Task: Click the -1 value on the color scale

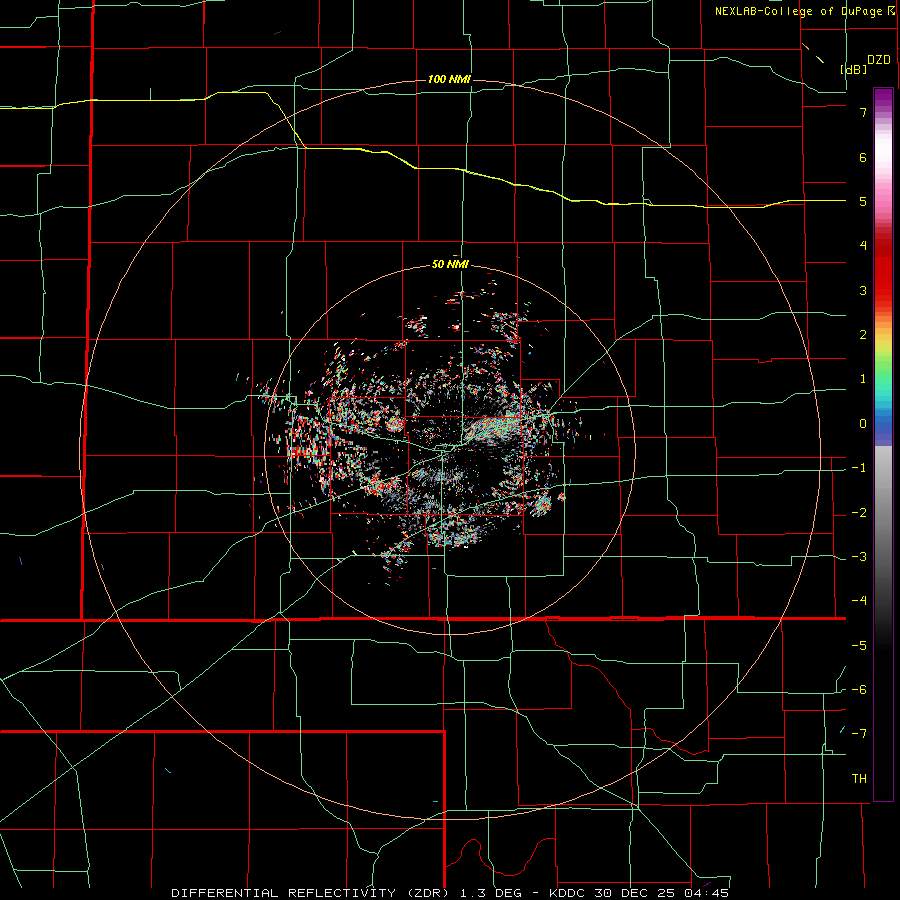Action: coord(859,468)
